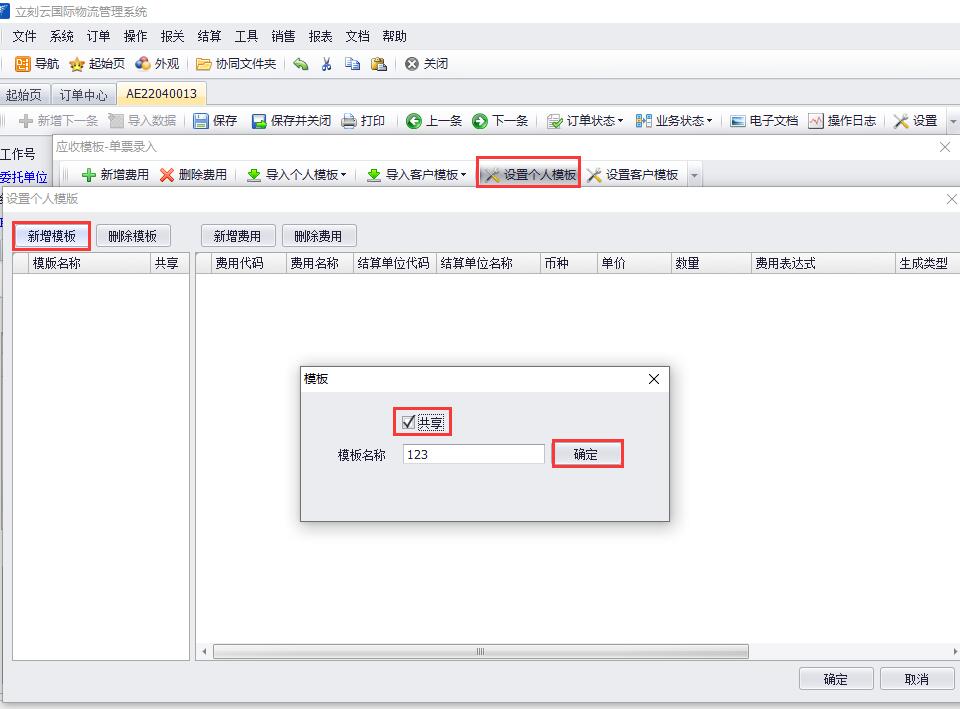The image size is (960, 709).
Task: Open the 操作日志 operation log
Action: (x=816, y=121)
